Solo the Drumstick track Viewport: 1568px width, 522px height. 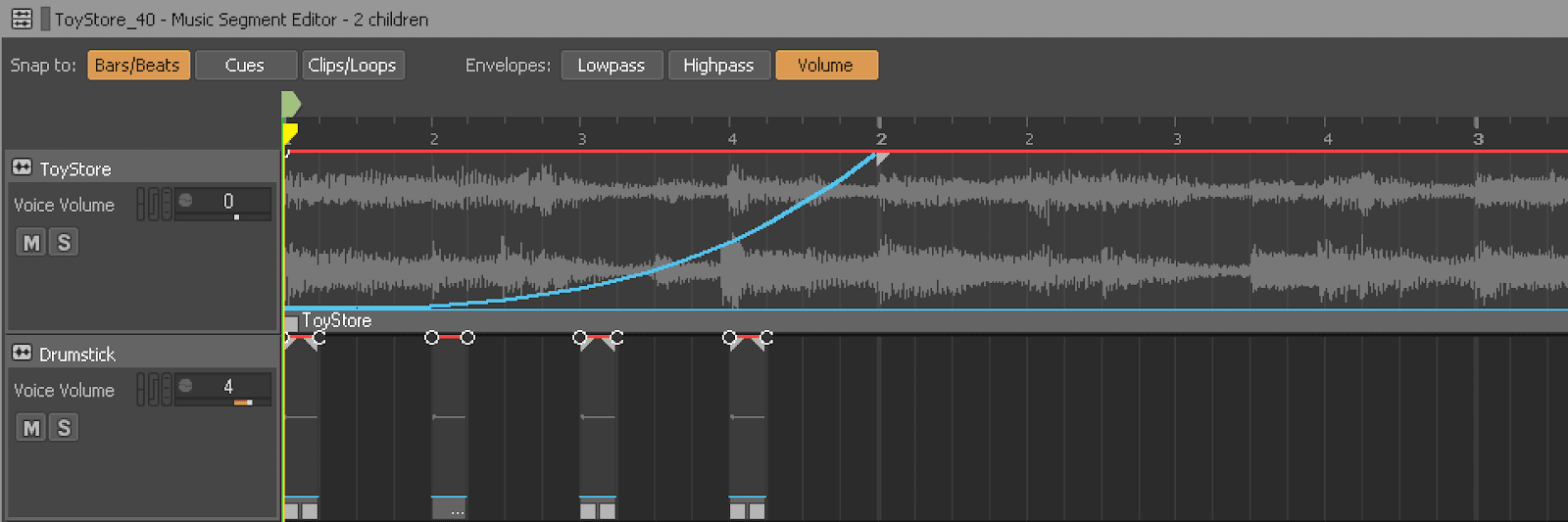(x=64, y=427)
